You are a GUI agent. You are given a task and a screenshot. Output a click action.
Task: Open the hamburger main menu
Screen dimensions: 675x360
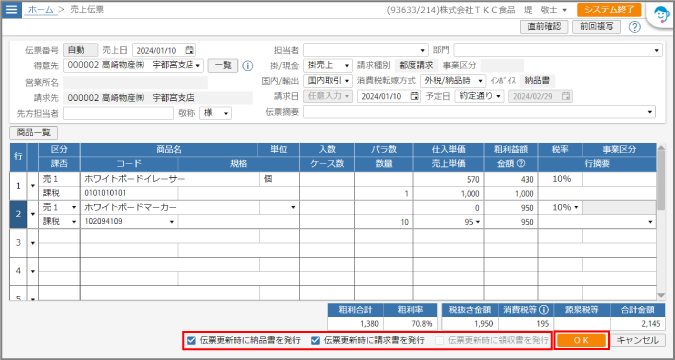click(x=11, y=9)
